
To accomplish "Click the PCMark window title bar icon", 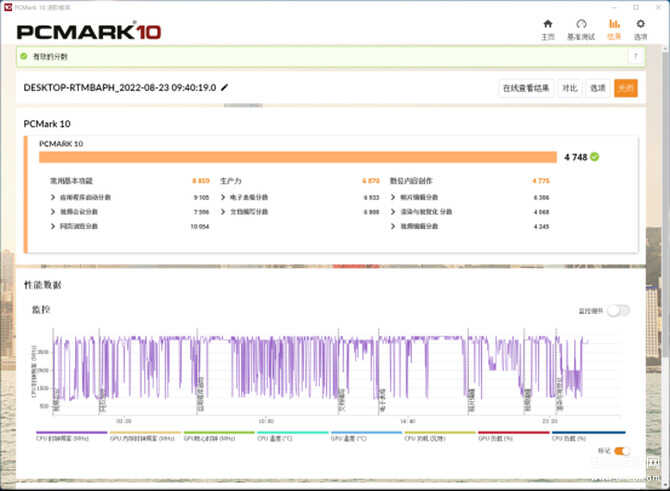I will (8, 7).
